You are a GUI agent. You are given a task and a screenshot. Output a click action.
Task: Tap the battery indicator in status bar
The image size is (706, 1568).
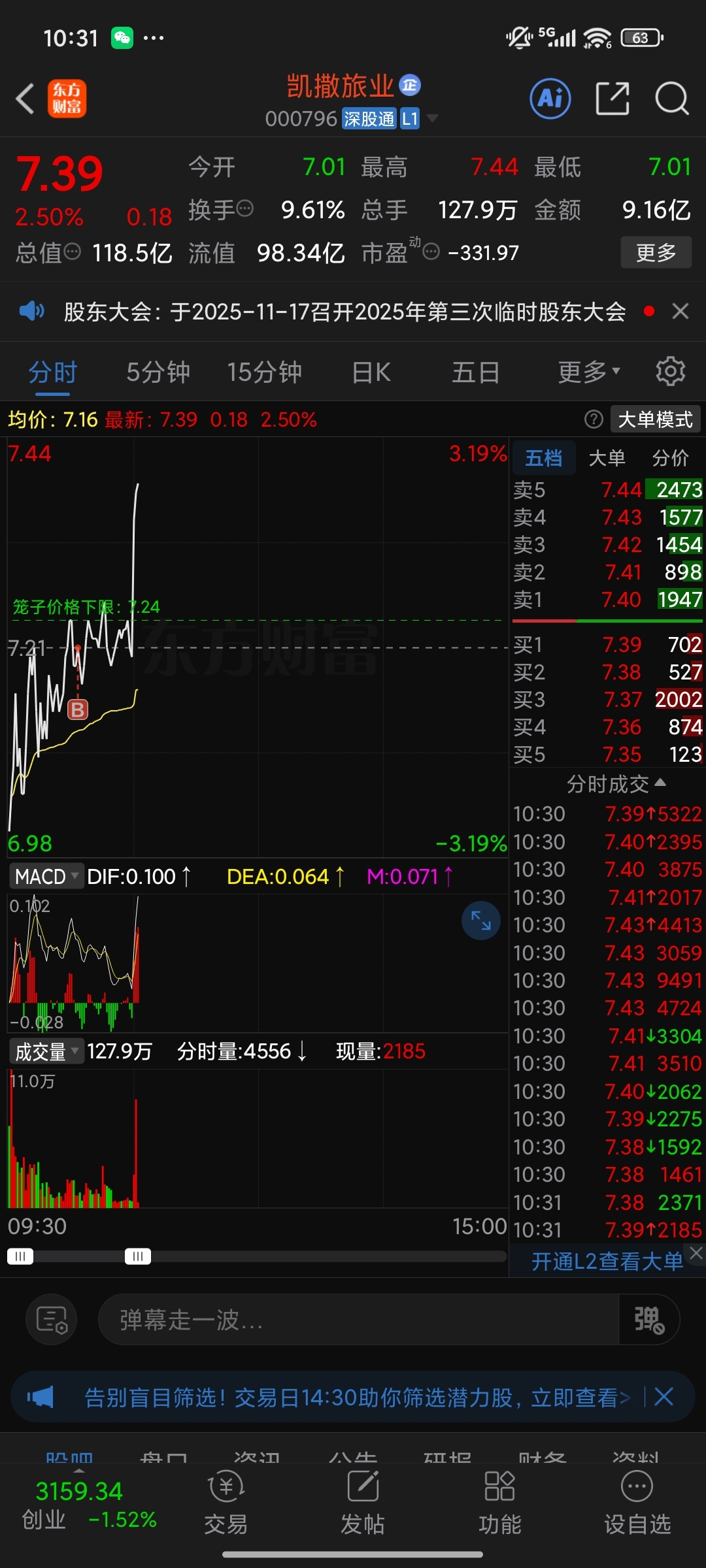pyautogui.click(x=642, y=38)
